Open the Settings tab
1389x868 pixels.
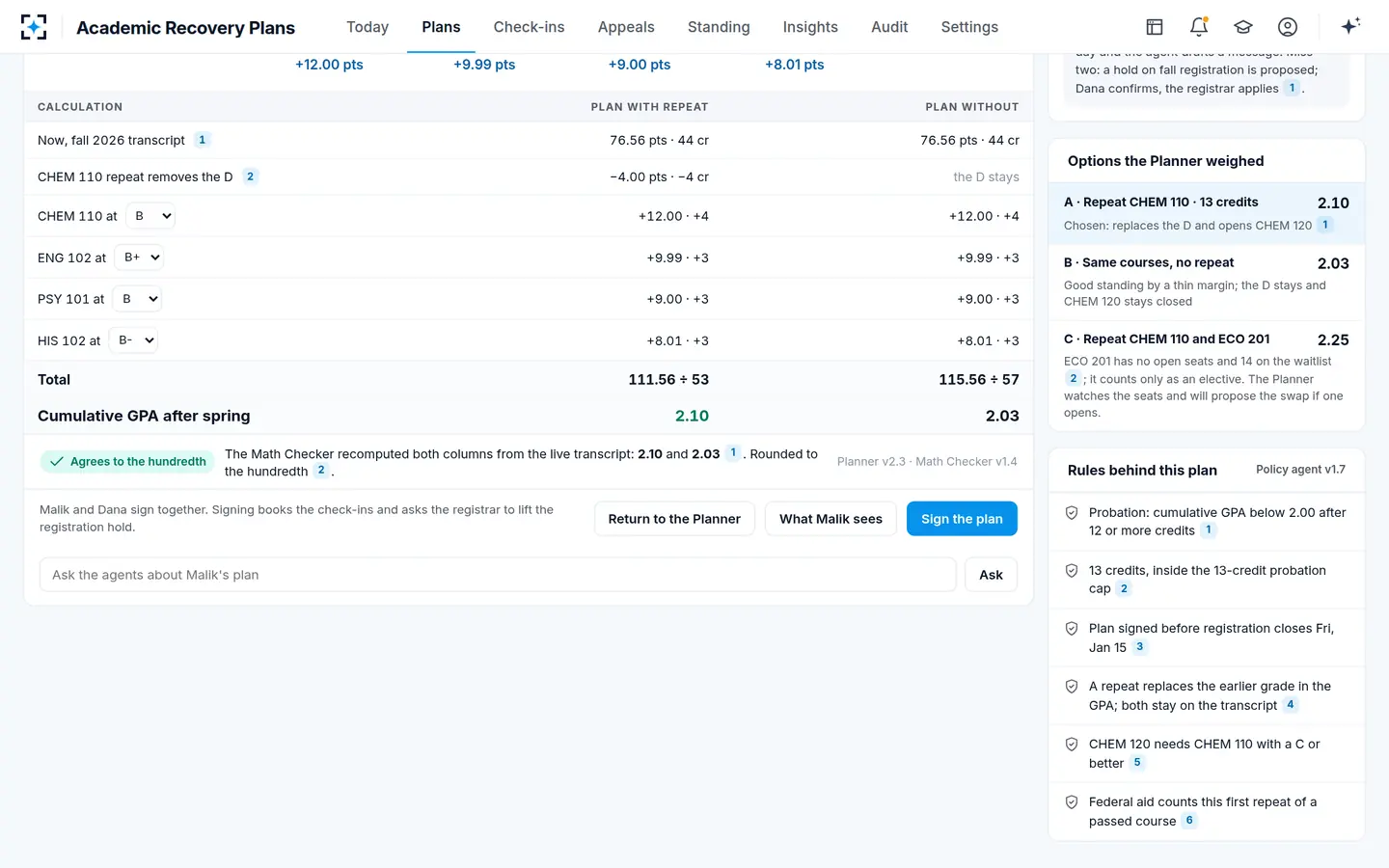pos(969,27)
